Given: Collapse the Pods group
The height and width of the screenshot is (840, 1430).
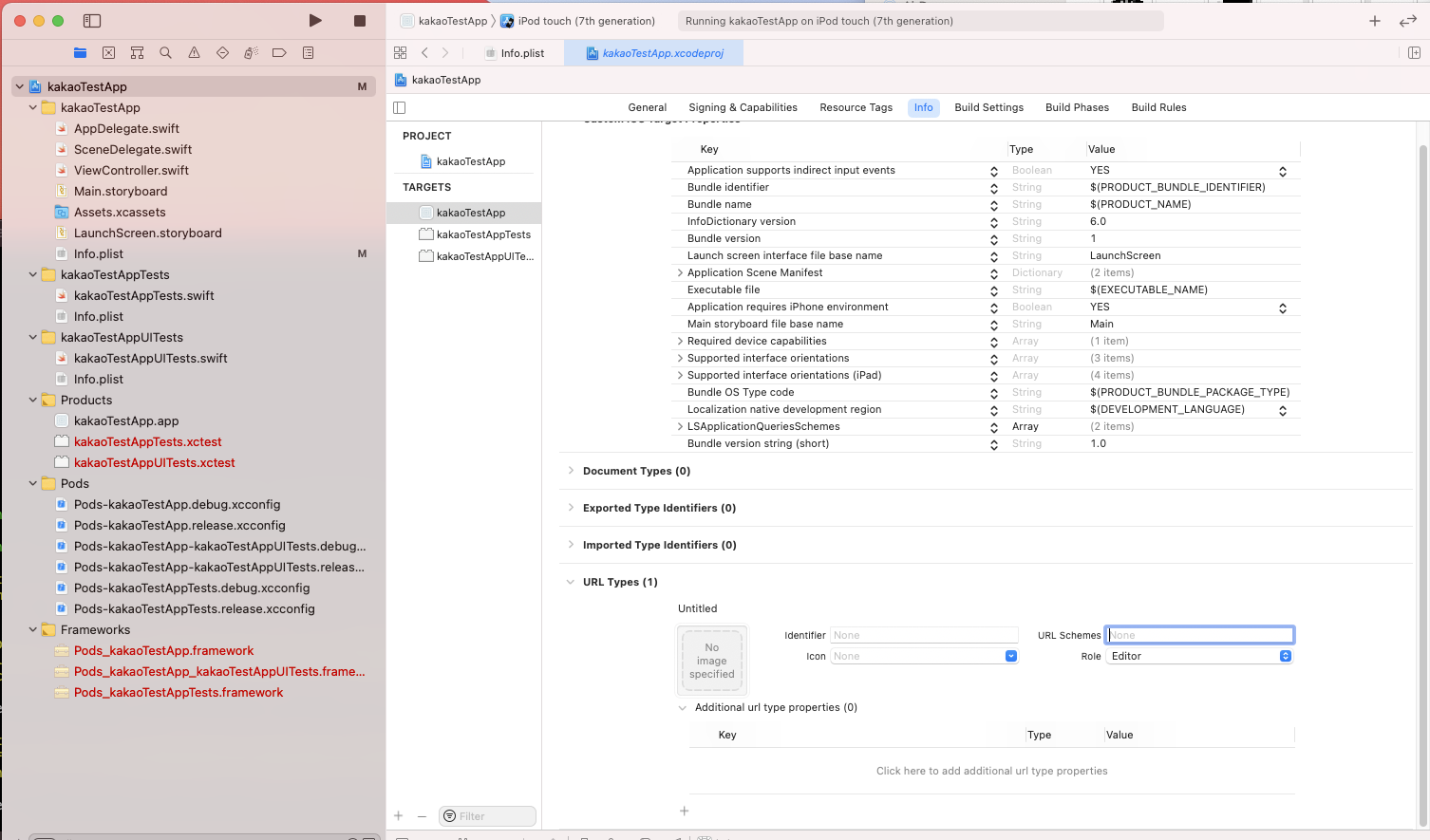Looking at the screenshot, I should tap(33, 483).
